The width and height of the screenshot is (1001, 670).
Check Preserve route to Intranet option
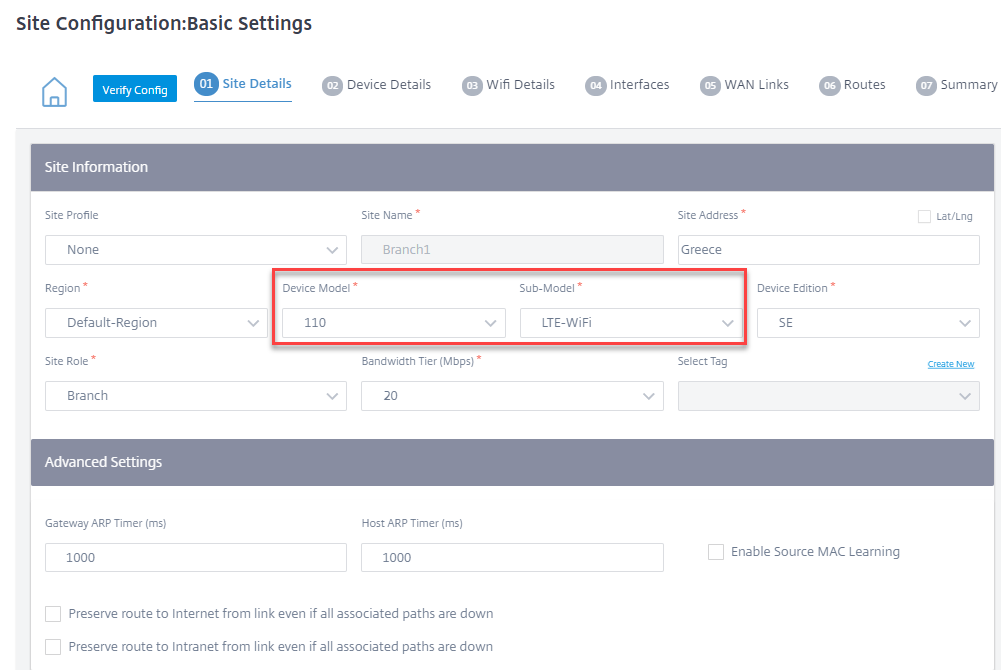[53, 647]
